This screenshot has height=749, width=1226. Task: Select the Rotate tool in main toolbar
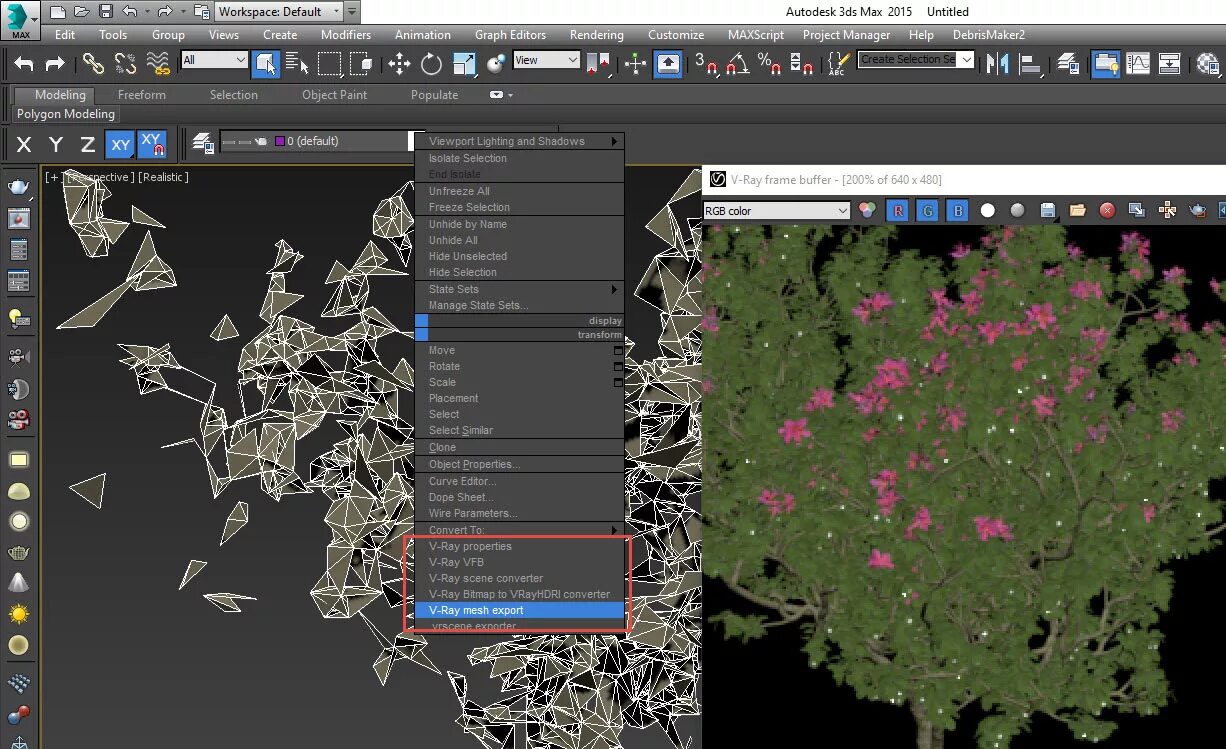(x=431, y=65)
